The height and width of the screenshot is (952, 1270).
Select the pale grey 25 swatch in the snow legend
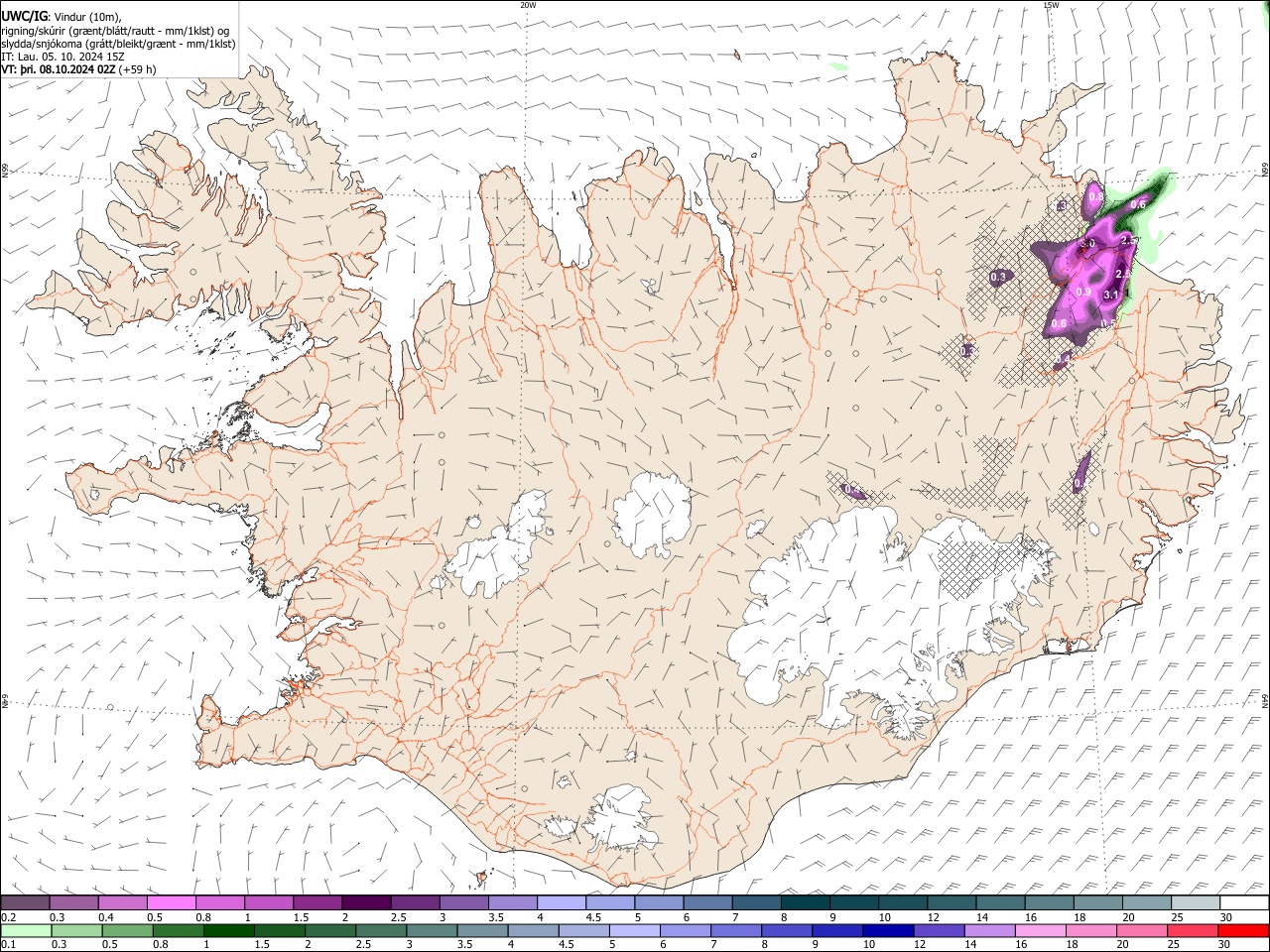click(1196, 903)
